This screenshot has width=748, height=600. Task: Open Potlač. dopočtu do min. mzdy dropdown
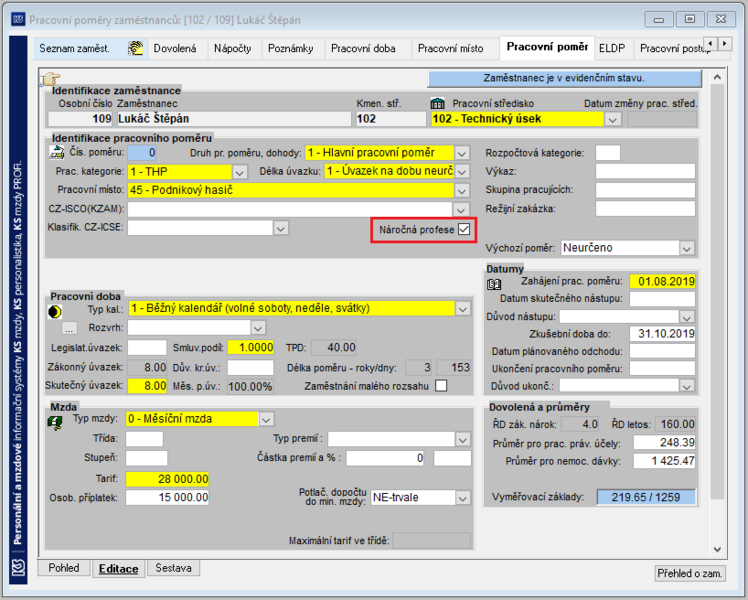tap(462, 498)
